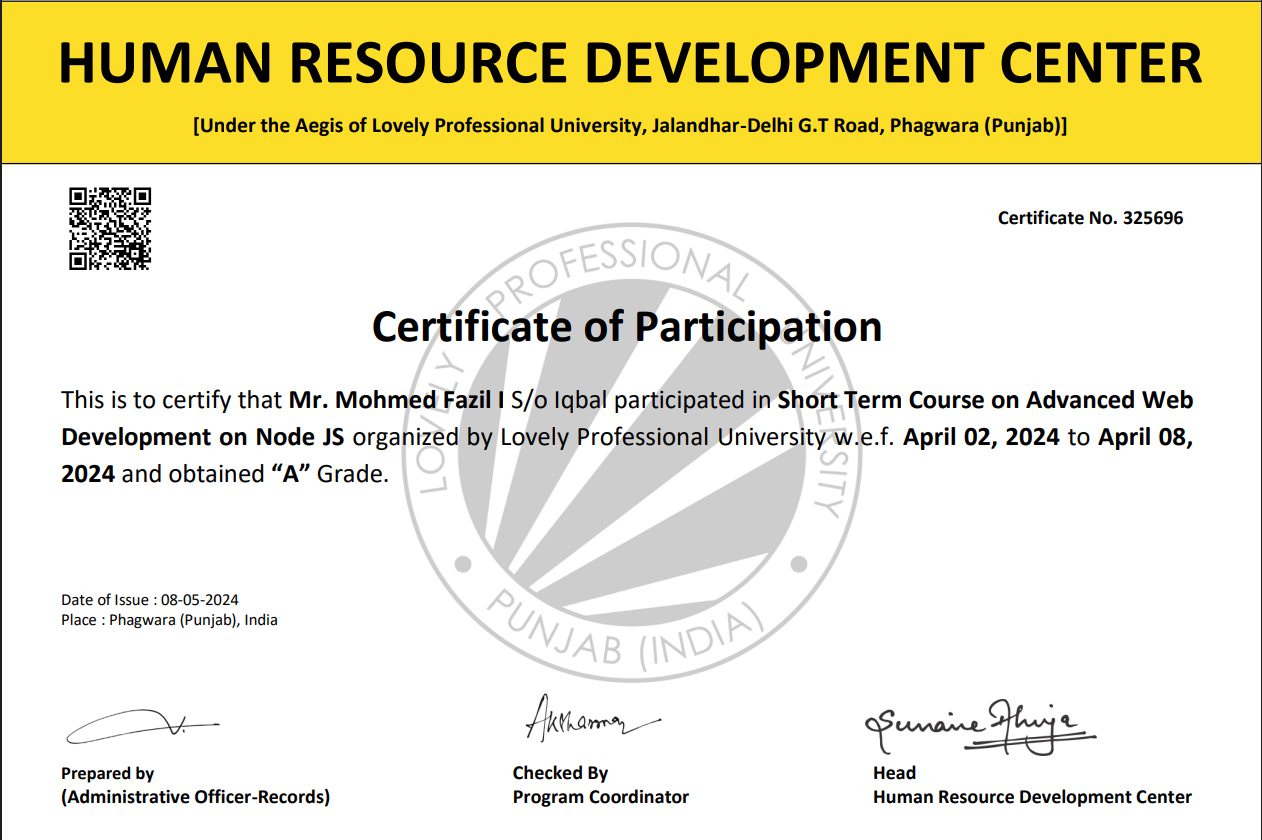This screenshot has height=840, width=1262.
Task: Select the Place Phagwara (Punjab), India line
Action: (170, 620)
